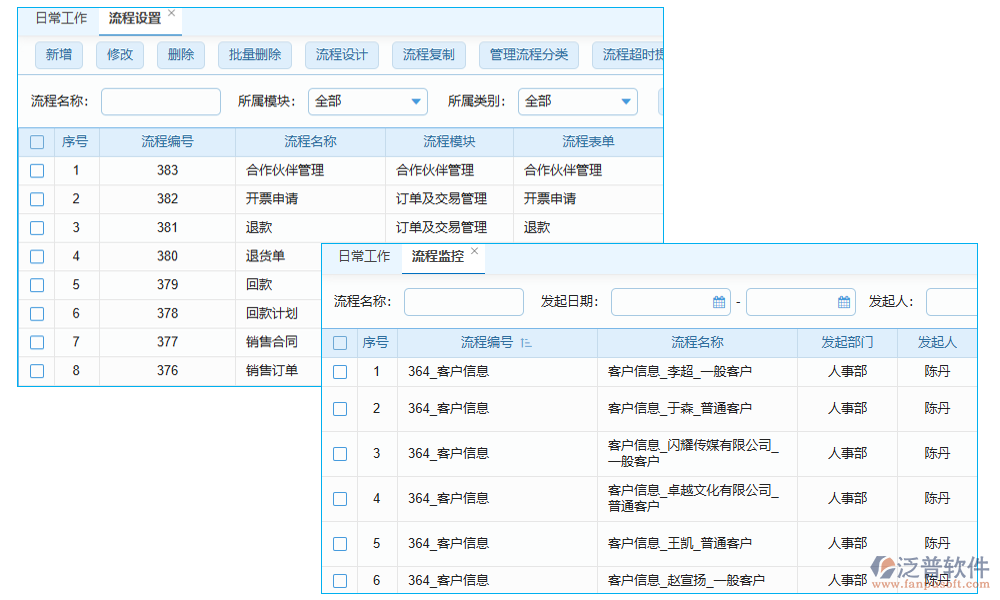Click the 流程名称 input field in 流程监控

click(463, 301)
